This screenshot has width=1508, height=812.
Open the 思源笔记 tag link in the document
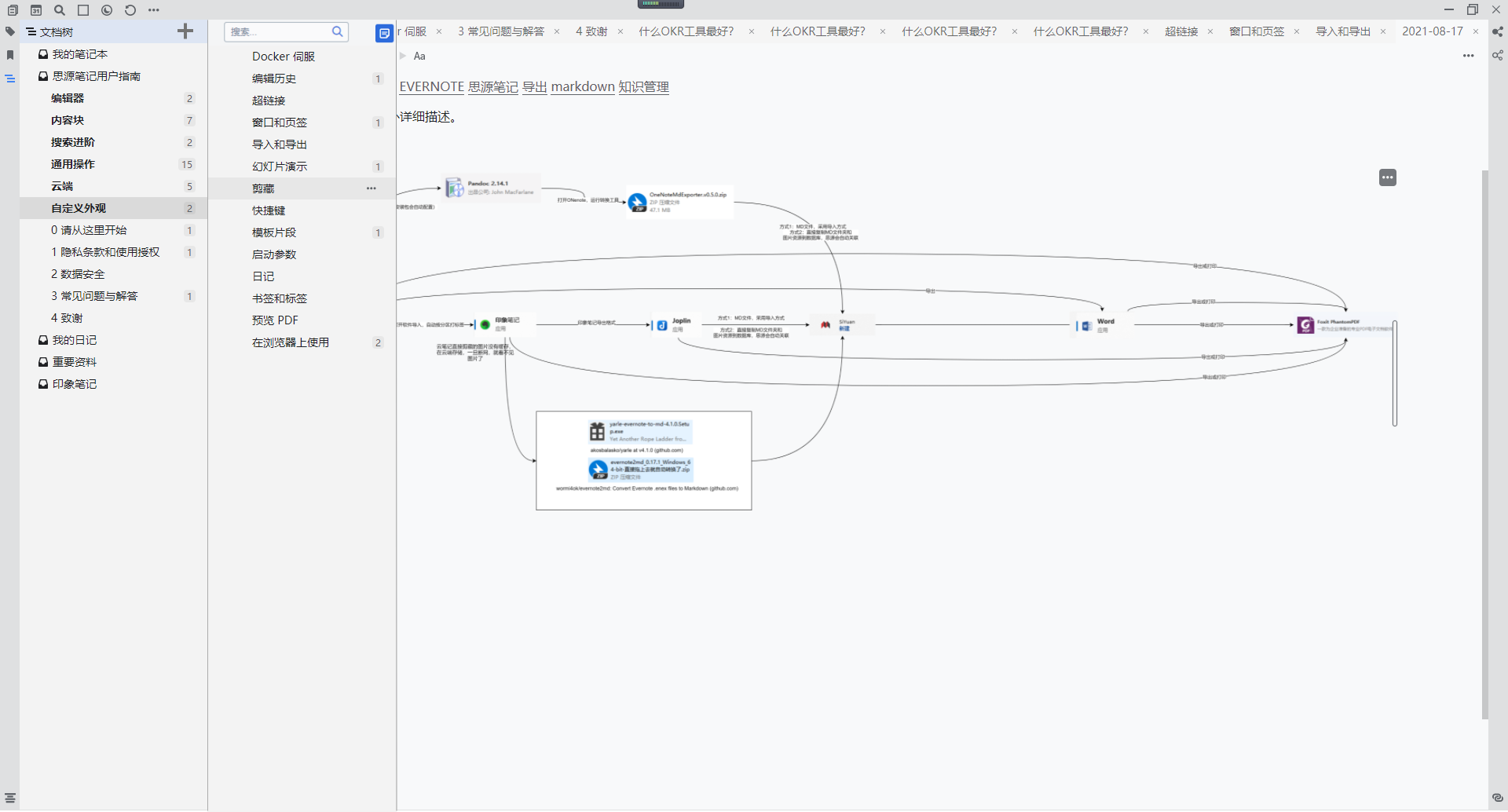click(493, 87)
